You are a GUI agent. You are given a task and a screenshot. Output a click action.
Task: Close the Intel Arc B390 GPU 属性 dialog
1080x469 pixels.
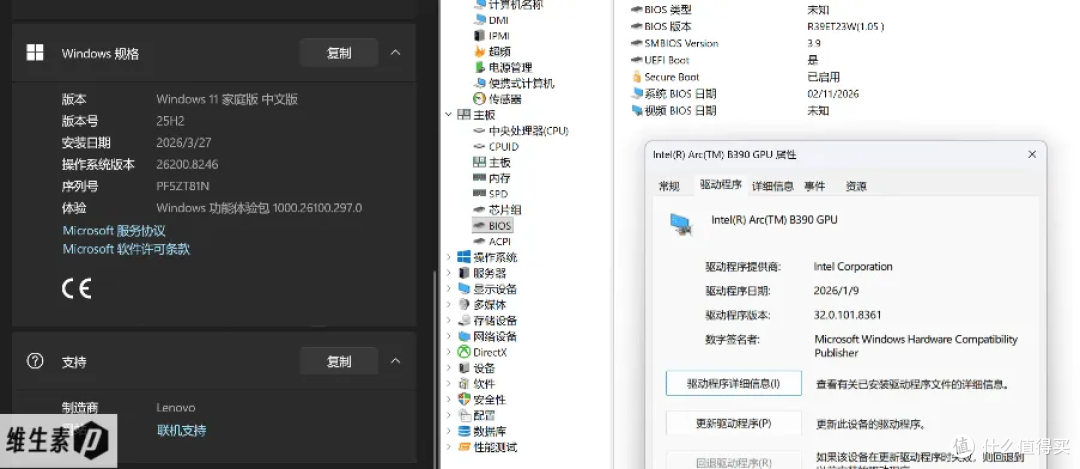(1032, 154)
